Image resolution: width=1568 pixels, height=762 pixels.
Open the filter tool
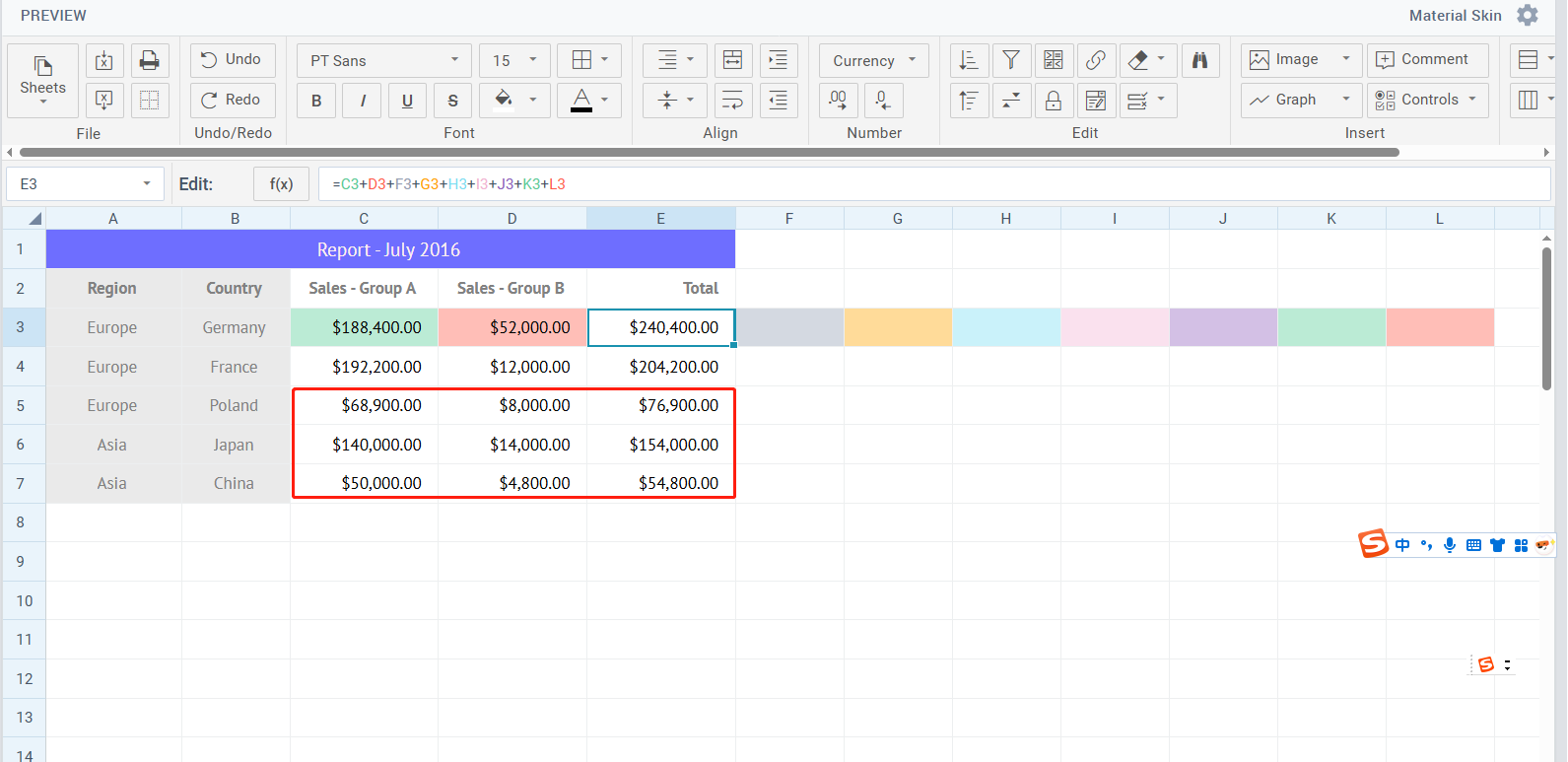(1010, 61)
